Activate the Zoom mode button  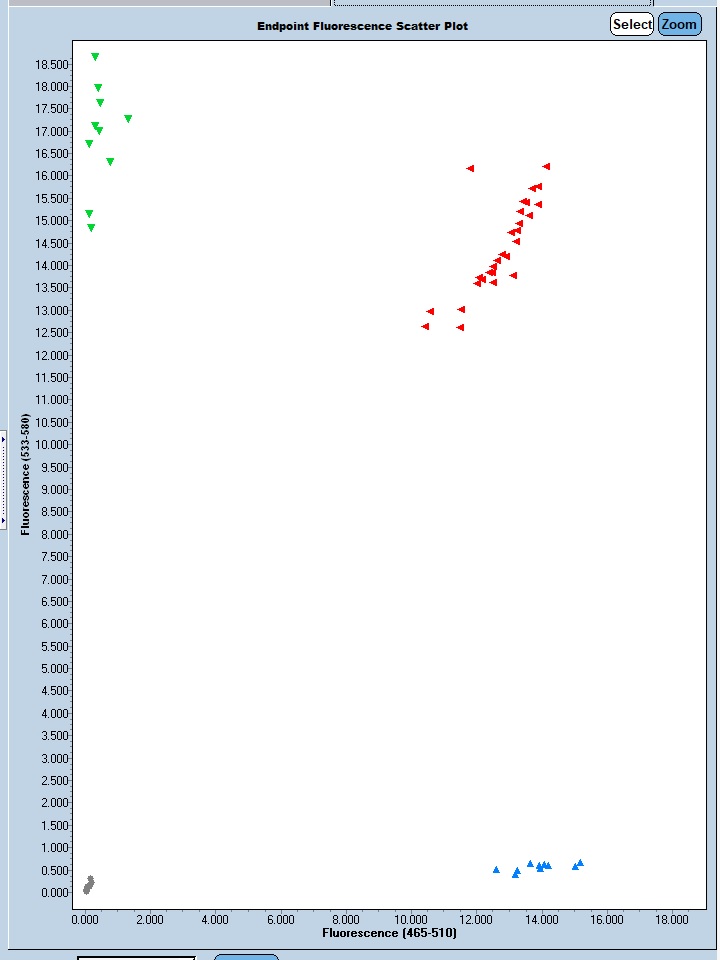[x=679, y=25]
